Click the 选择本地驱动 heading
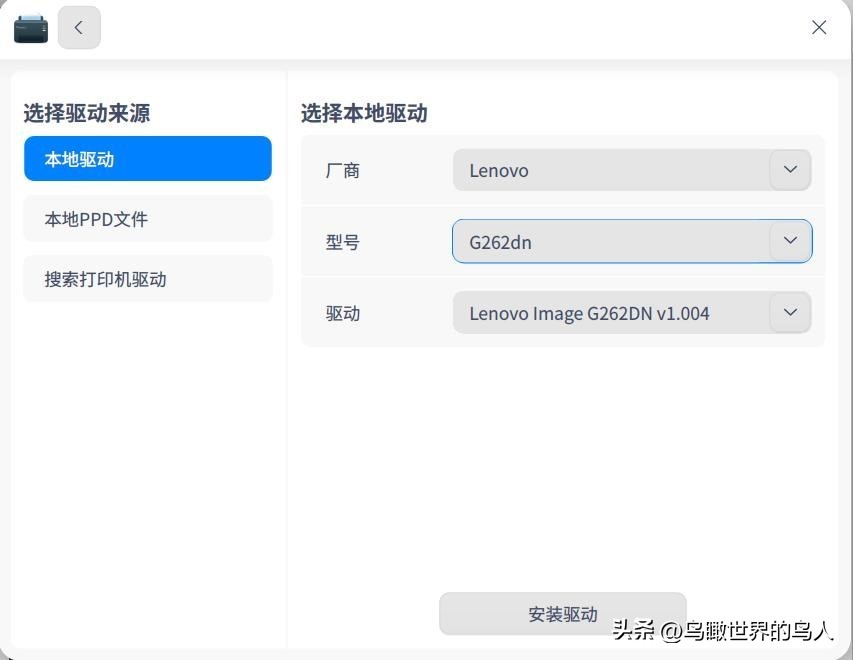 point(362,113)
